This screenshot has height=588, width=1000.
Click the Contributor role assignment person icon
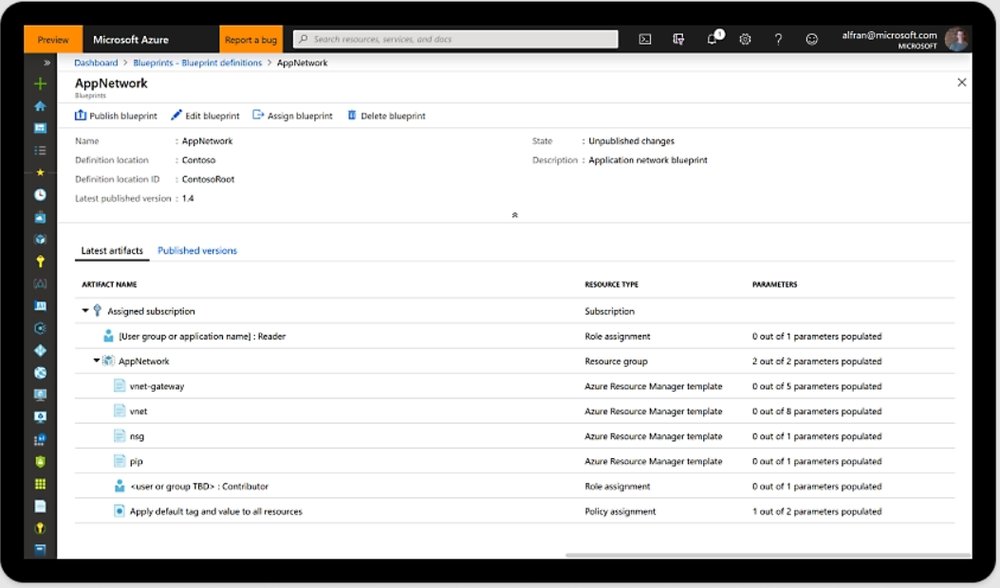[x=119, y=486]
